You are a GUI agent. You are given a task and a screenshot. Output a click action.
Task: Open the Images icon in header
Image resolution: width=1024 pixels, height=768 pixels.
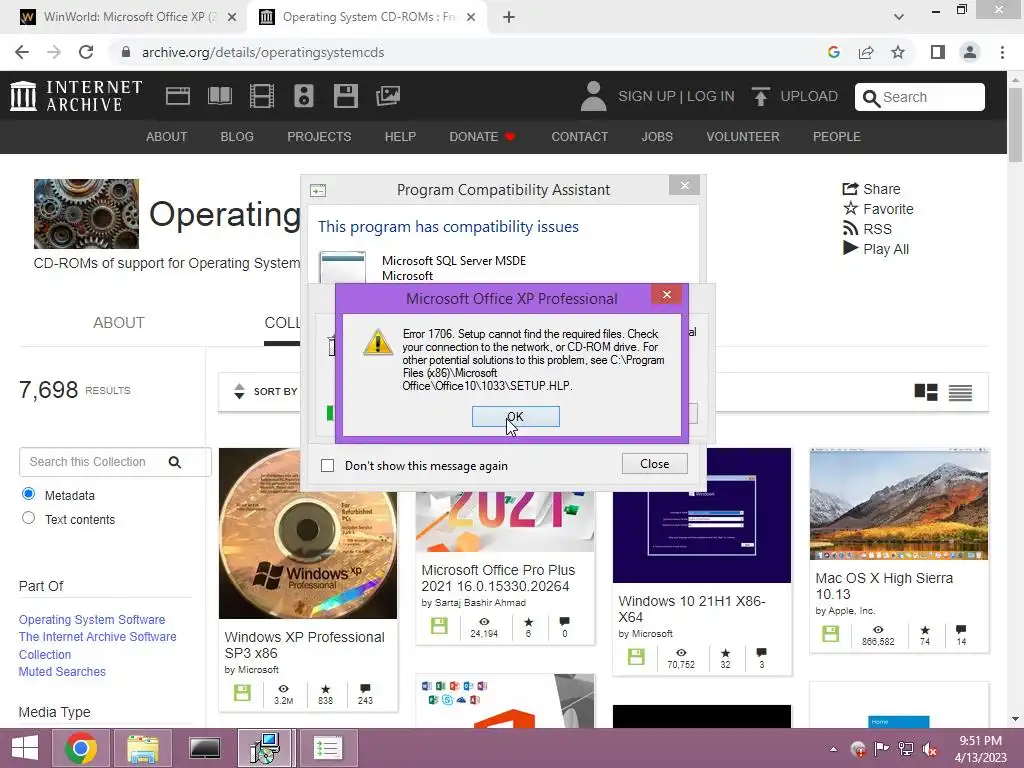(x=388, y=96)
